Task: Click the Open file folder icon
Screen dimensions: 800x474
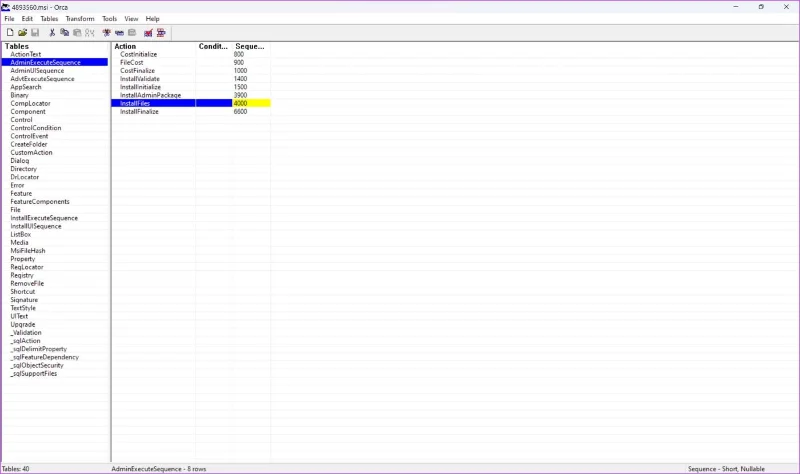Action: coord(22,33)
